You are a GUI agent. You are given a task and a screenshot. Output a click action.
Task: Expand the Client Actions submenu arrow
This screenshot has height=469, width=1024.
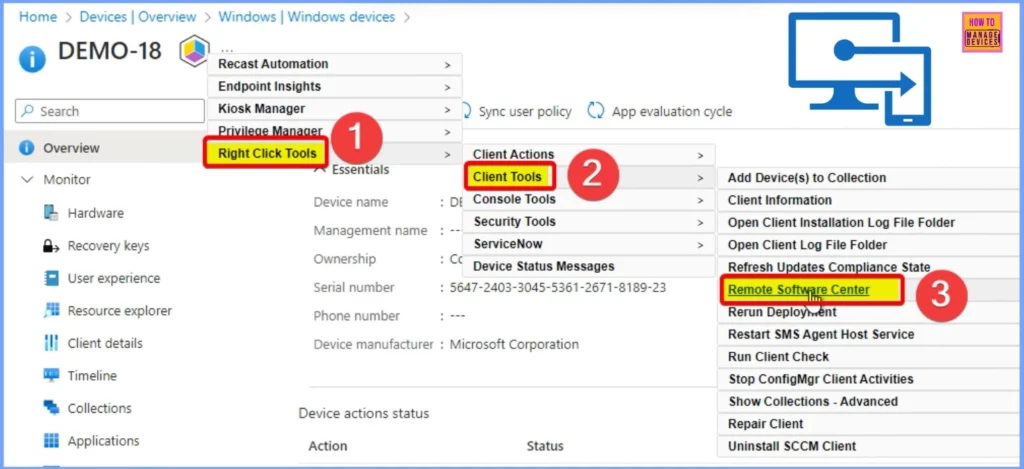(700, 155)
